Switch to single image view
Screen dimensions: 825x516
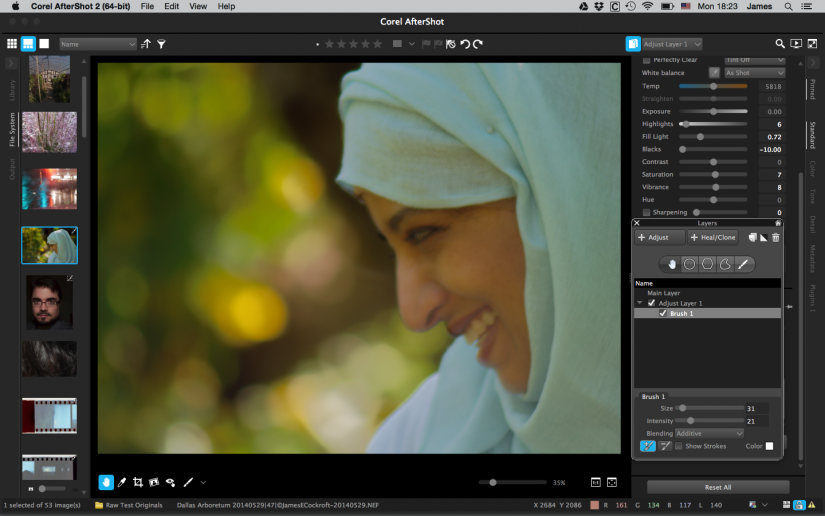click(x=44, y=44)
